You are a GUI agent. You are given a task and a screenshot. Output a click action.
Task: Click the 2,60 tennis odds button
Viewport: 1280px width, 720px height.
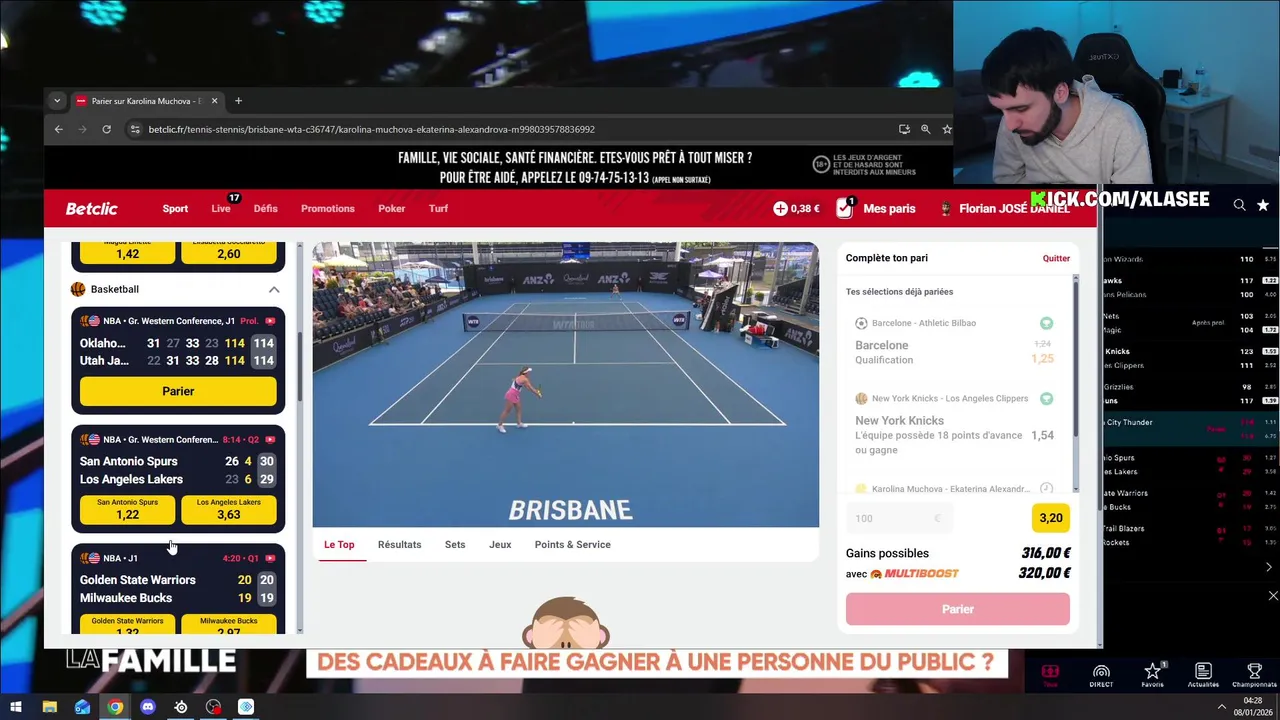[x=229, y=252]
